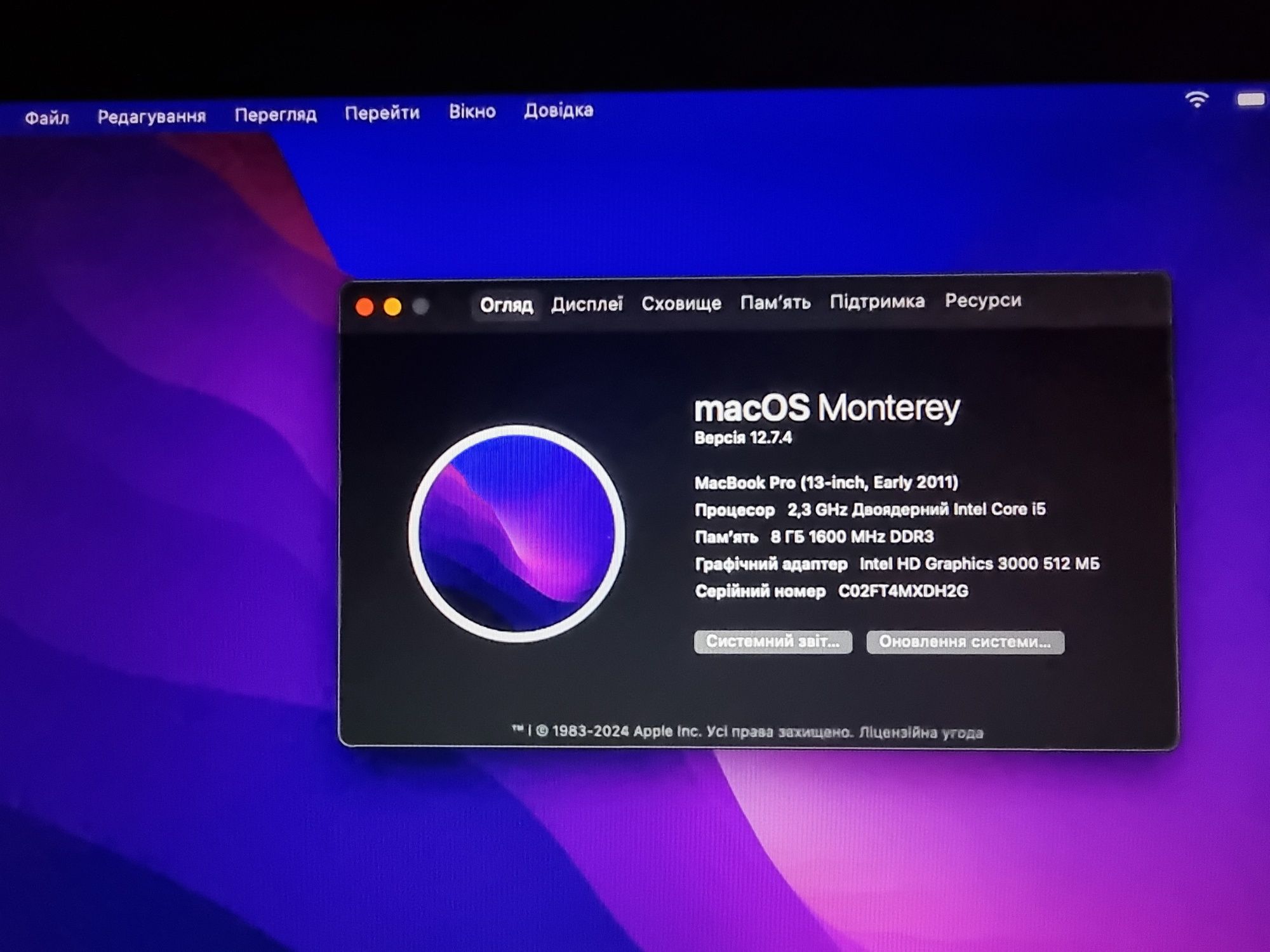Switch to the Ресурси tab
Screen dimensions: 1270x952
tap(983, 300)
